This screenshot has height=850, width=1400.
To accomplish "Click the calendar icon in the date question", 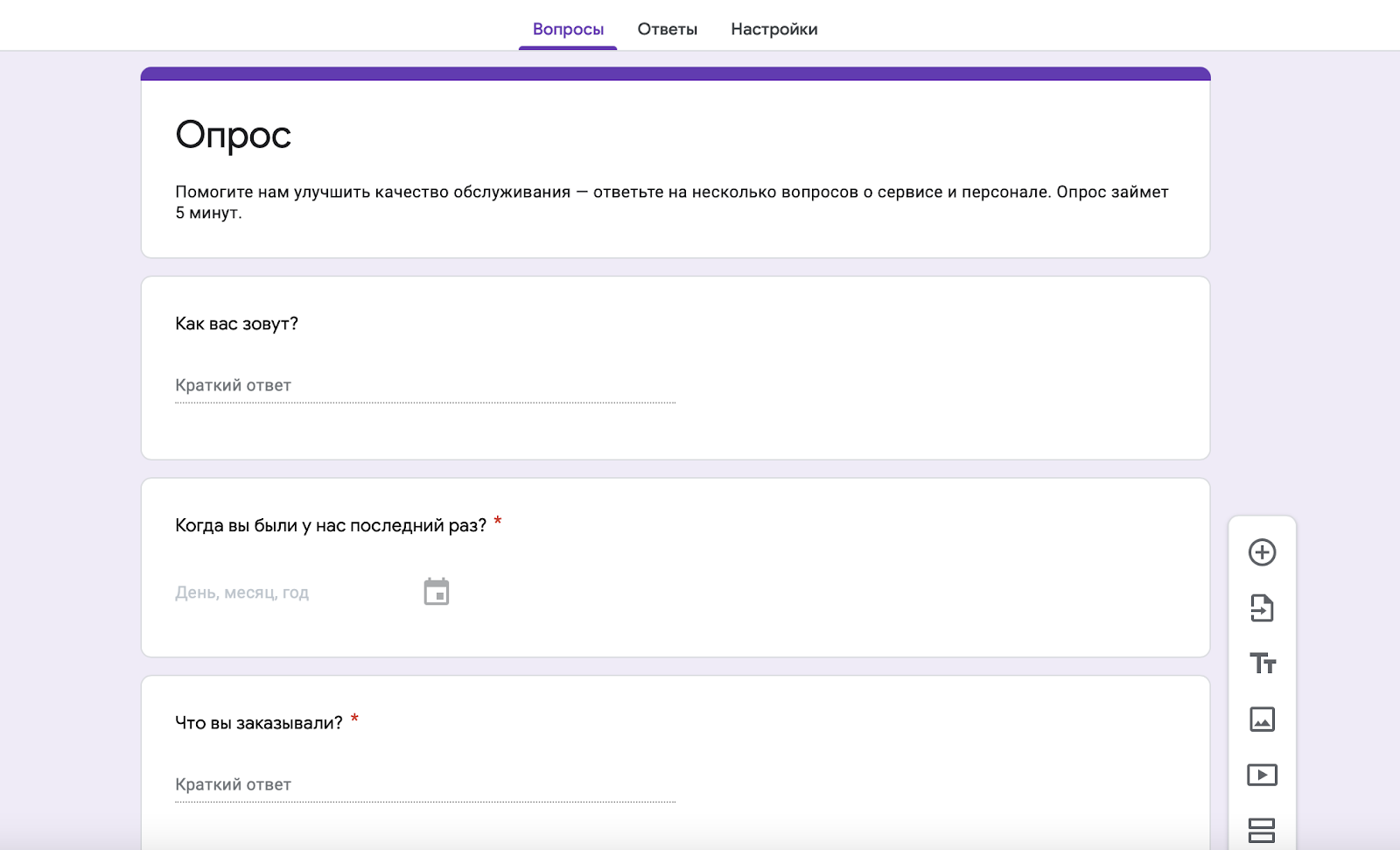I will coord(436,592).
